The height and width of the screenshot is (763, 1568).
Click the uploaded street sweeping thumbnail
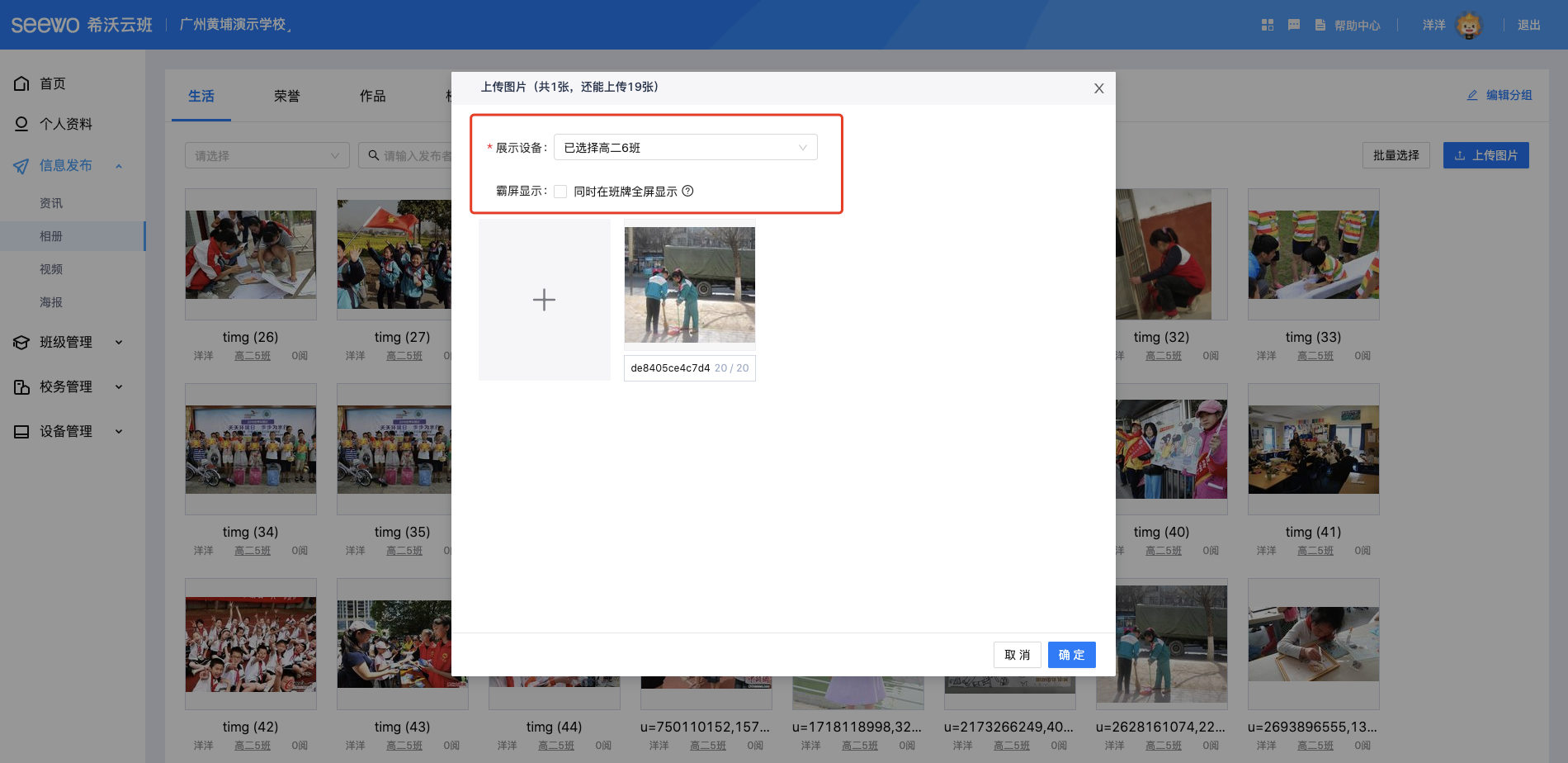(x=689, y=284)
